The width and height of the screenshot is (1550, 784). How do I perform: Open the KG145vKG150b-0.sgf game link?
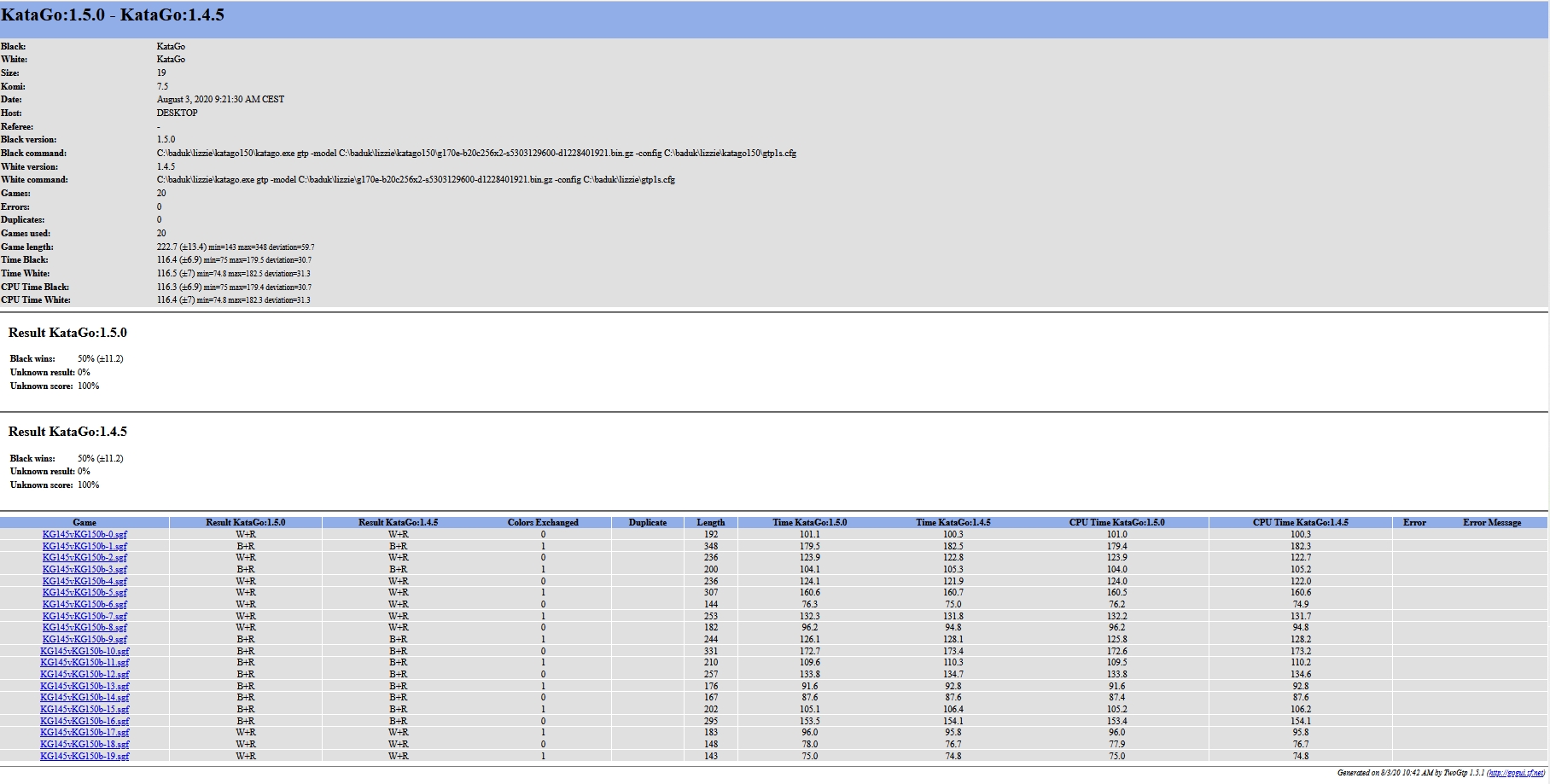(x=84, y=535)
